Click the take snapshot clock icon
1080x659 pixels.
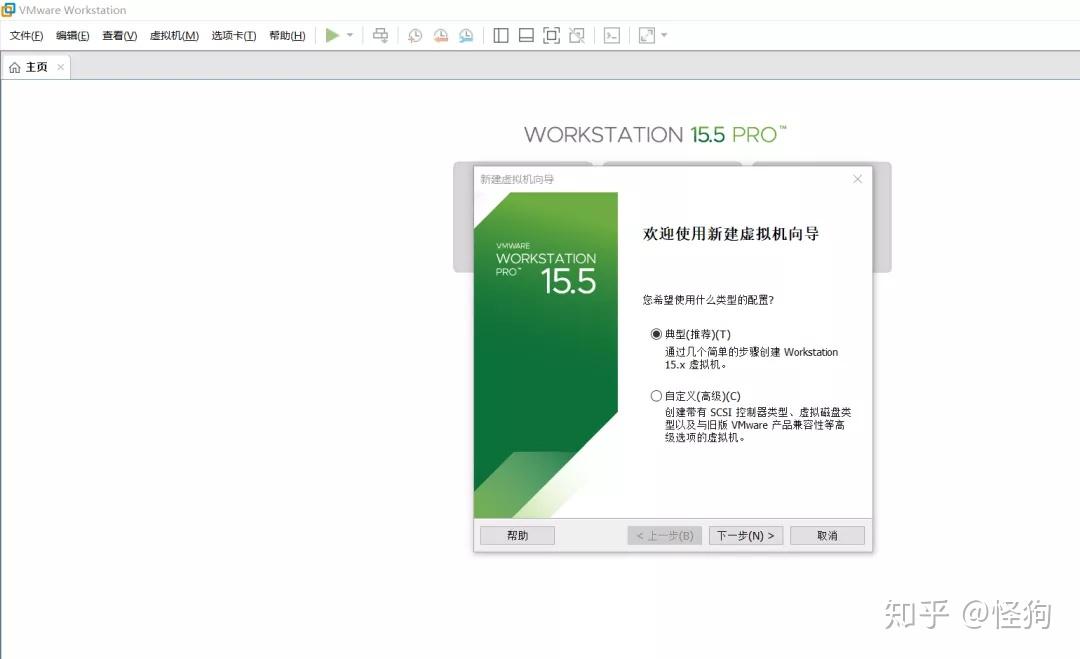point(415,36)
